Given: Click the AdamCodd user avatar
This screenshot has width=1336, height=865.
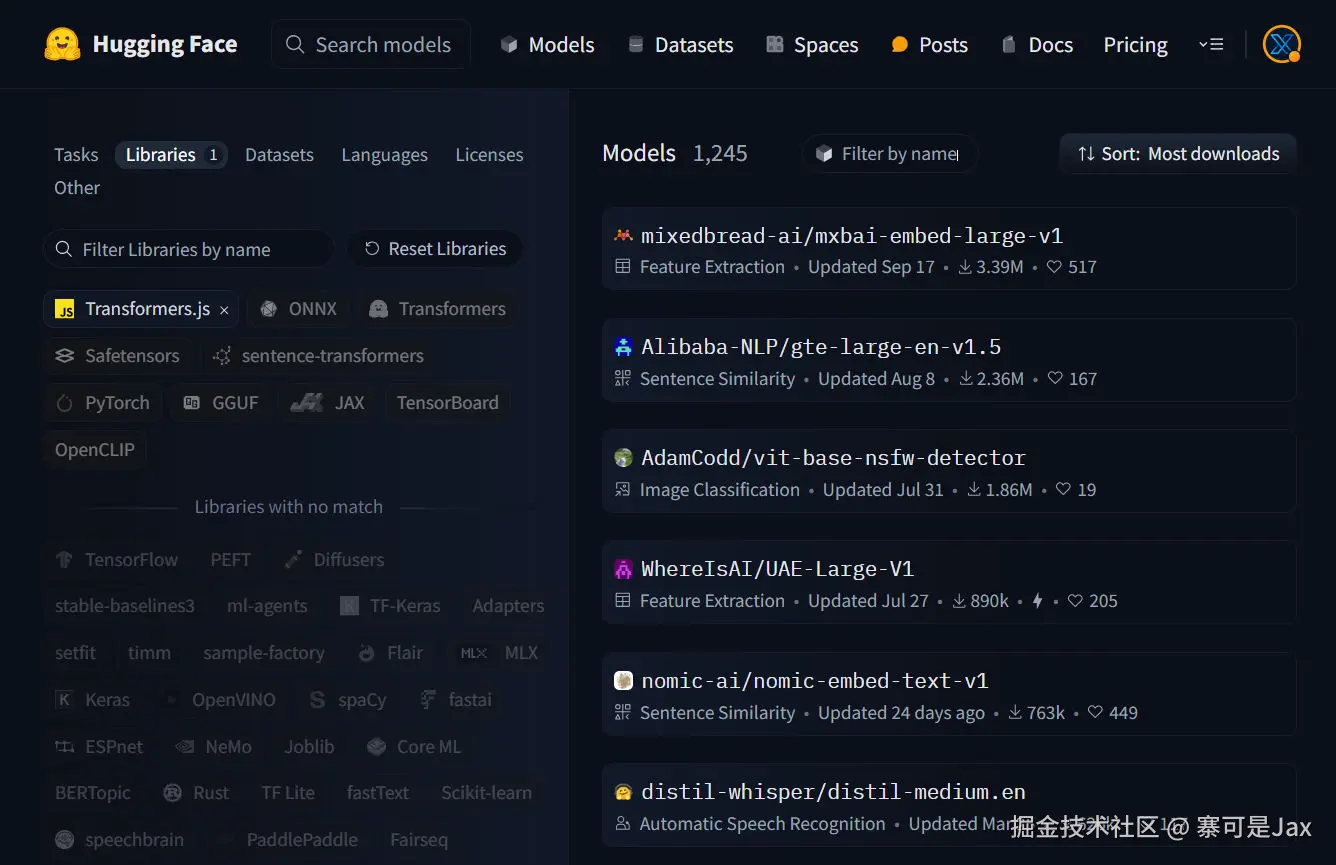Looking at the screenshot, I should point(623,458).
